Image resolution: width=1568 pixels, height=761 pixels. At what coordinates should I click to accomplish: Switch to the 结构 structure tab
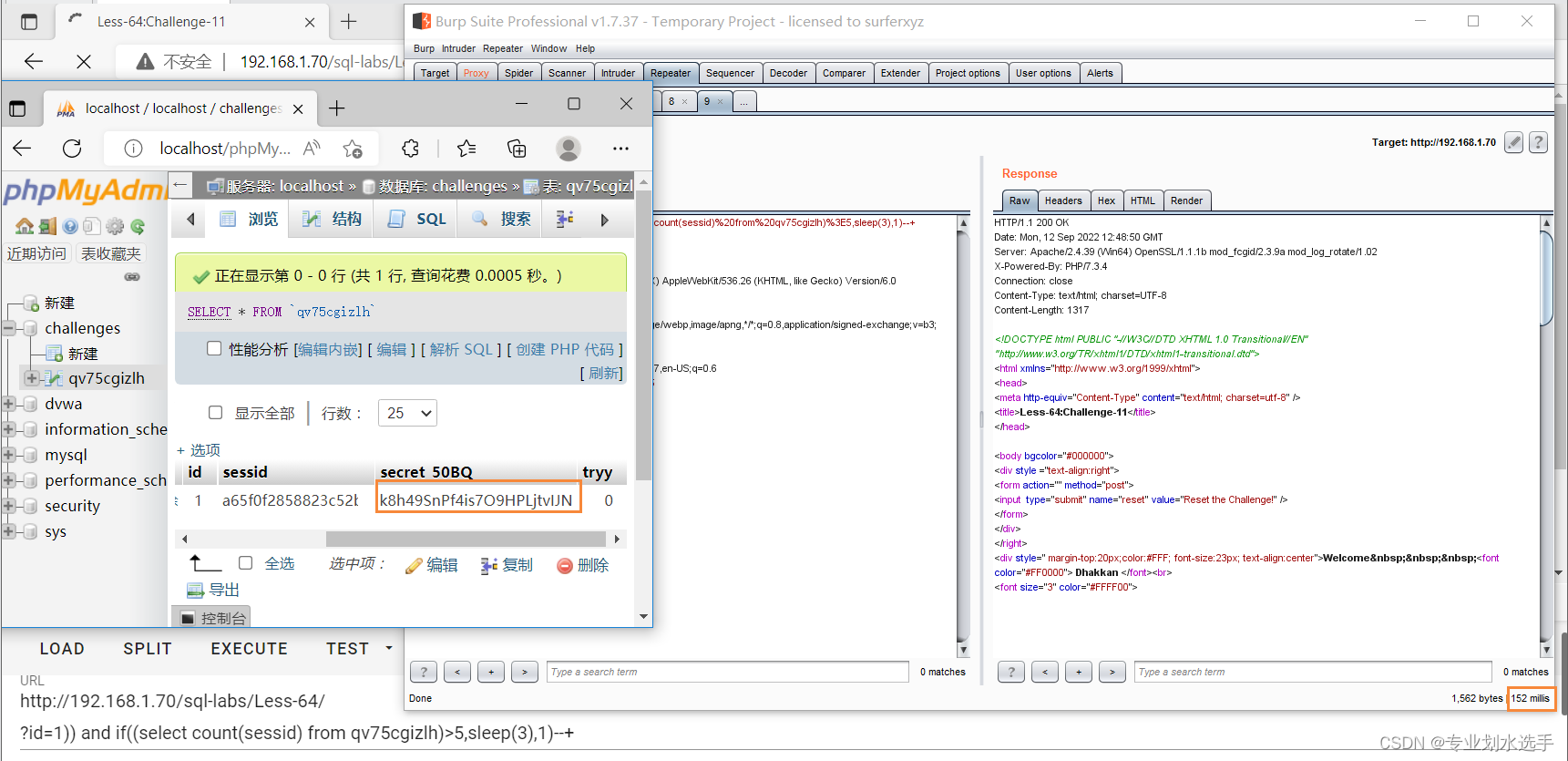pyautogui.click(x=333, y=219)
